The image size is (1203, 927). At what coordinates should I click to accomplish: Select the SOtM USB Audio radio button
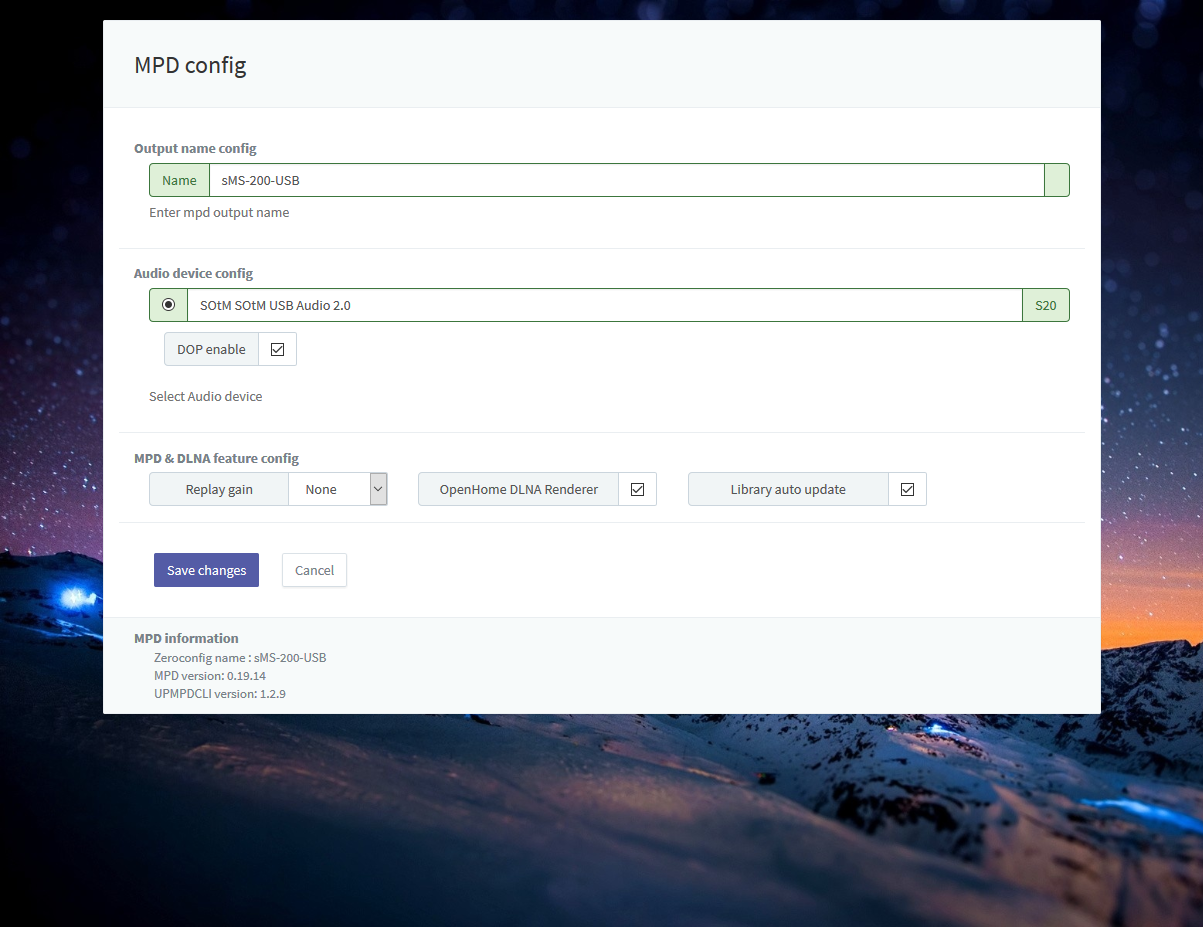click(x=168, y=305)
